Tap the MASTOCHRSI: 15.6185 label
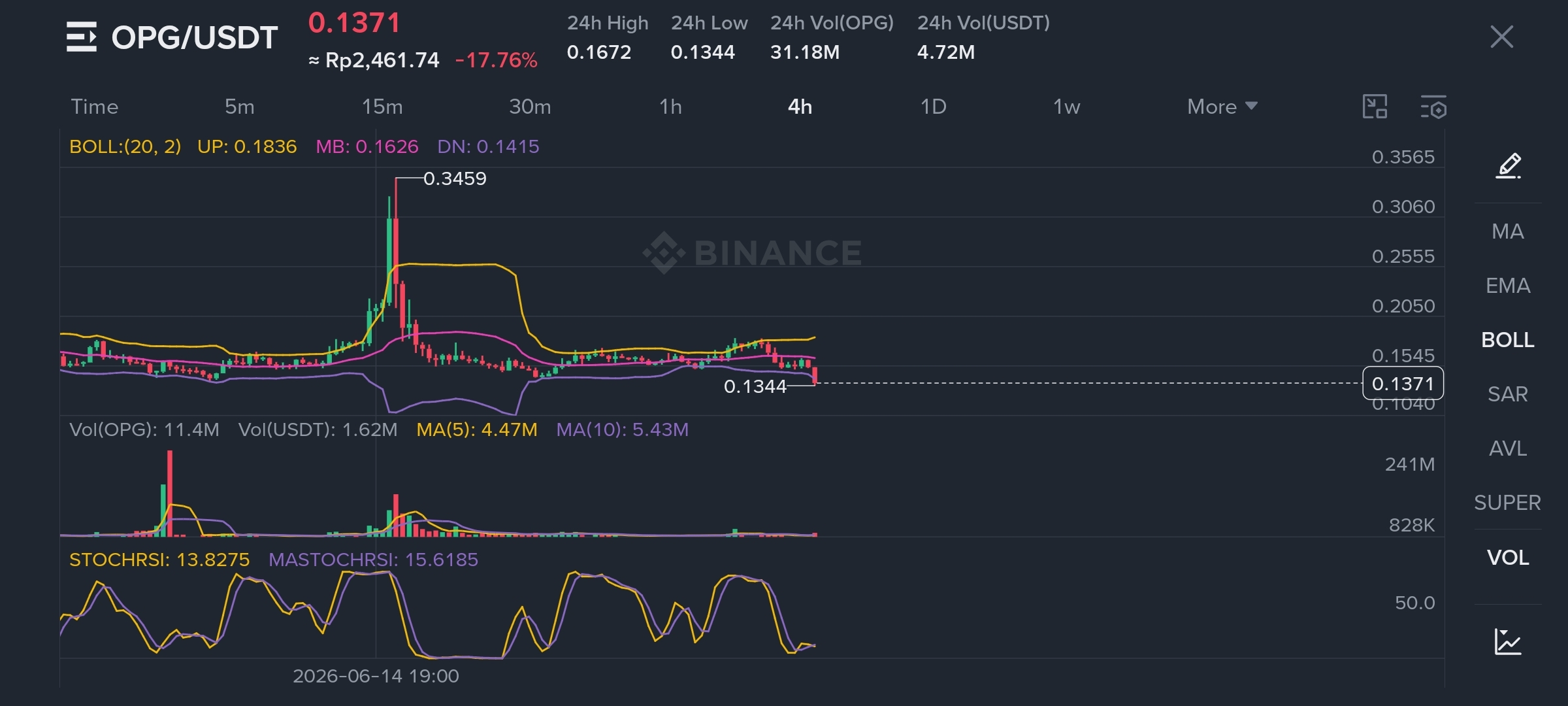This screenshot has height=706, width=1568. pyautogui.click(x=373, y=560)
